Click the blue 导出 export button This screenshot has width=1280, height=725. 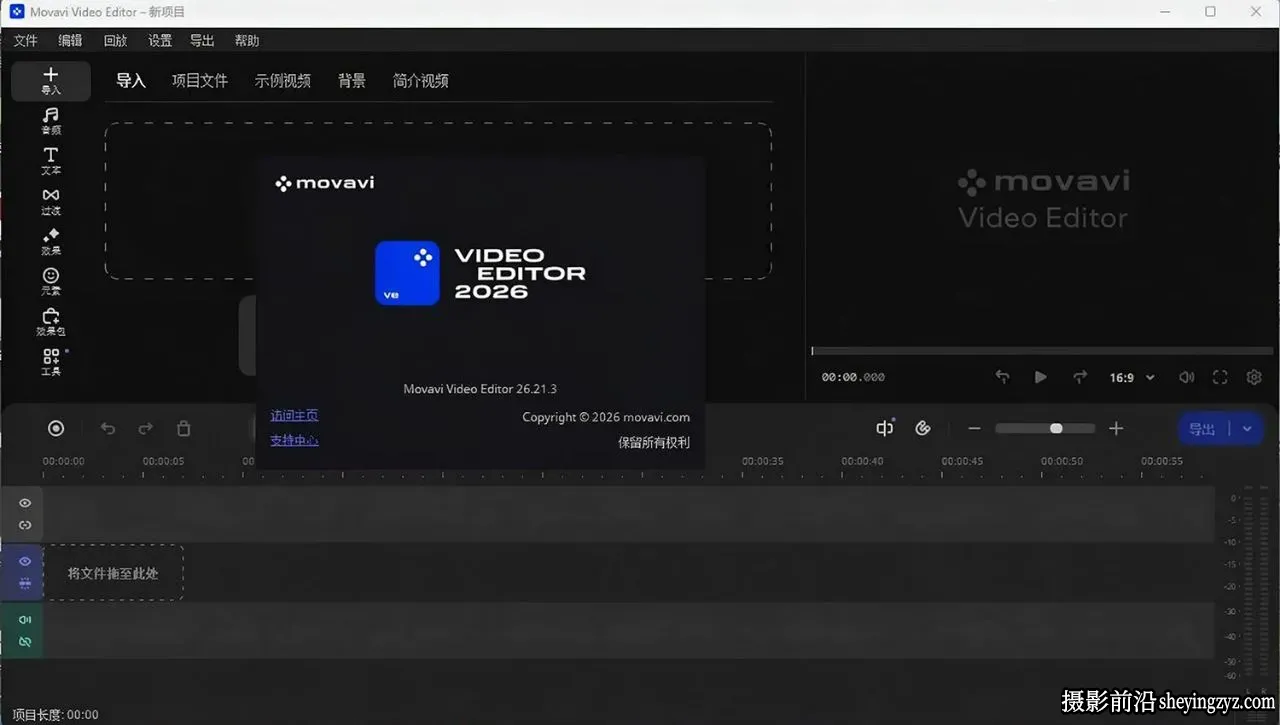coord(1203,428)
